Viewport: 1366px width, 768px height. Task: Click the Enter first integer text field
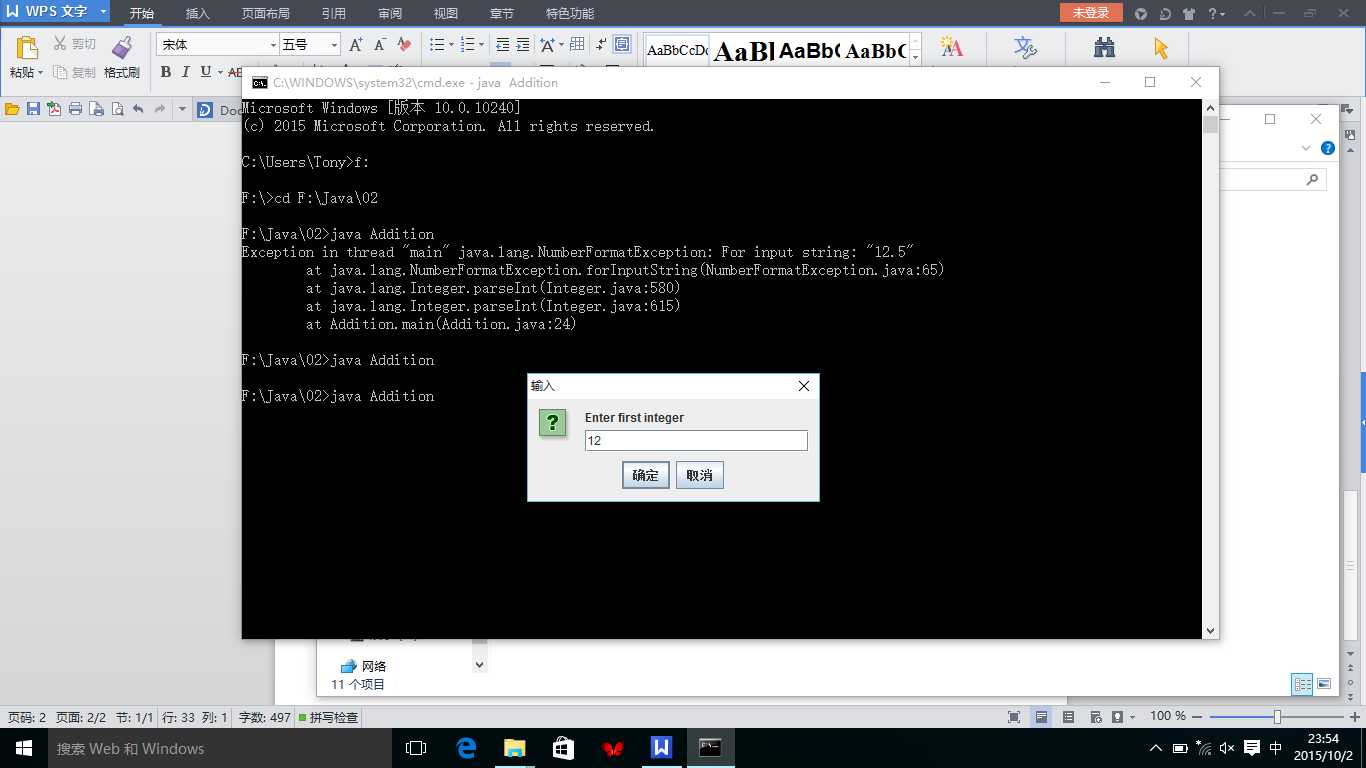click(x=696, y=440)
